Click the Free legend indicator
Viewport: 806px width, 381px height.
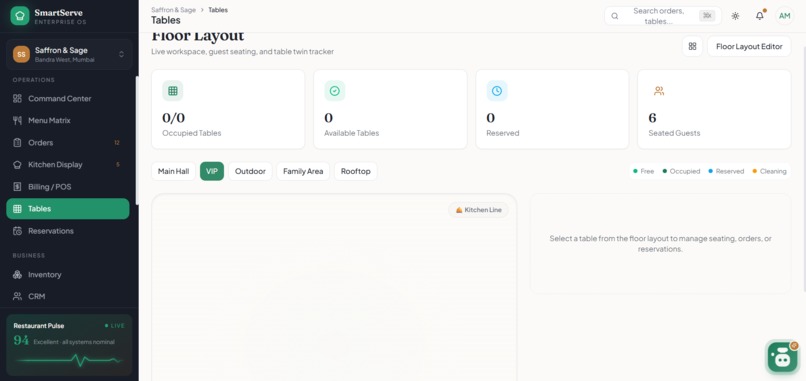644,171
